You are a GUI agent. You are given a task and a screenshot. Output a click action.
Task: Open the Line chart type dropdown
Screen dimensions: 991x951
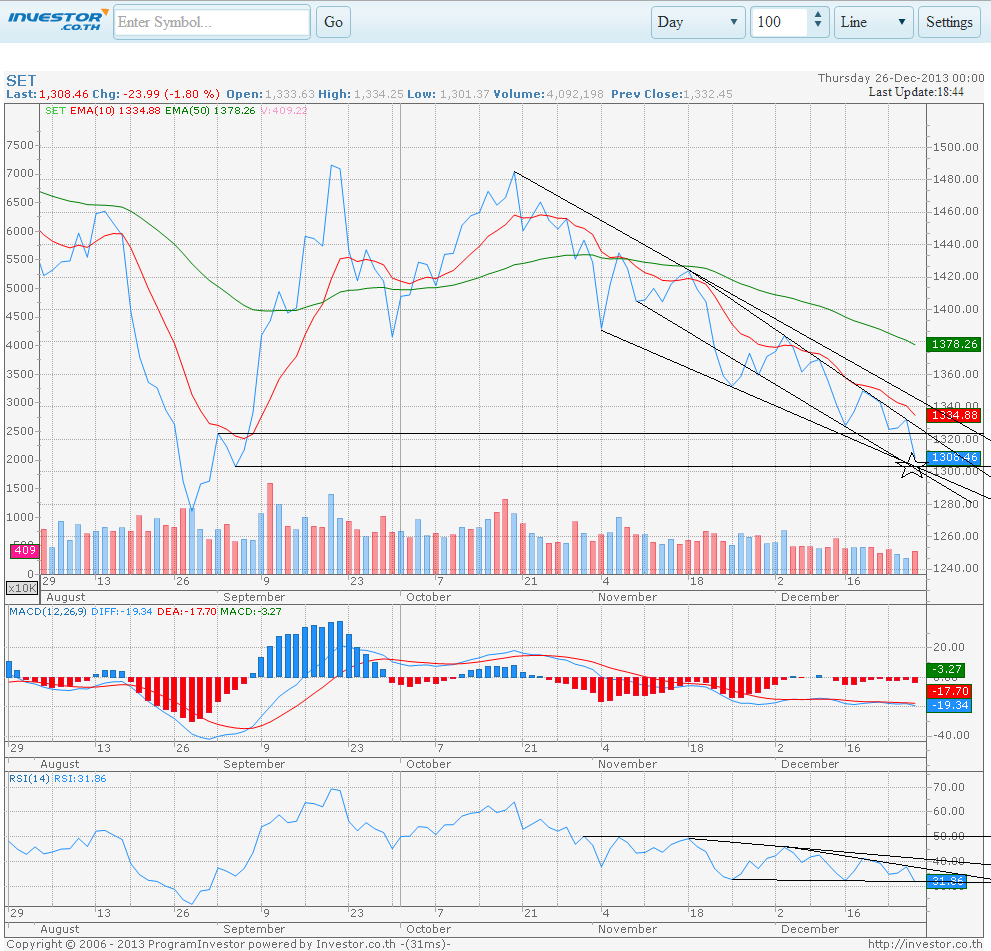coord(873,22)
